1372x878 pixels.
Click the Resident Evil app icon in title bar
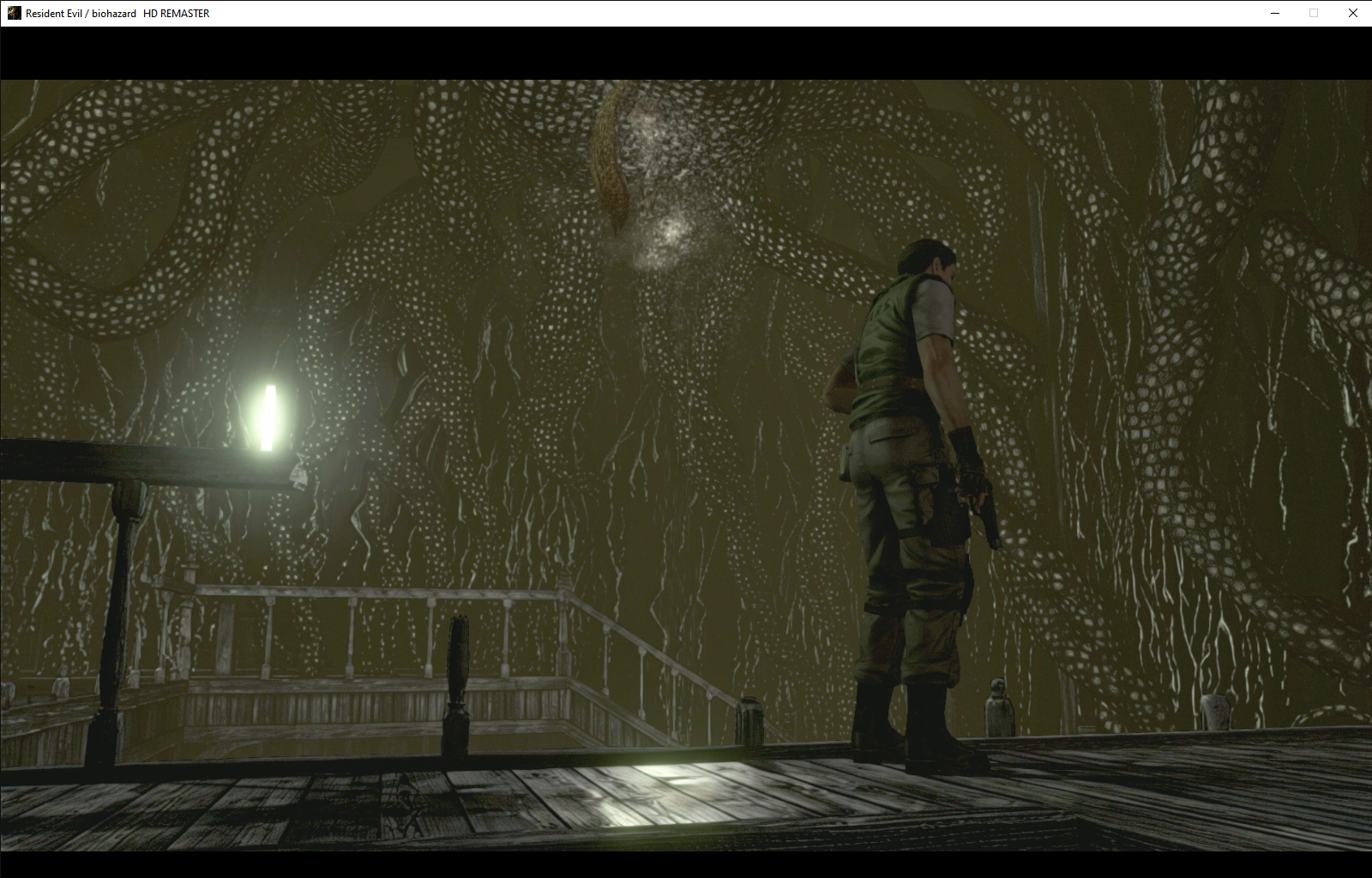(14, 13)
